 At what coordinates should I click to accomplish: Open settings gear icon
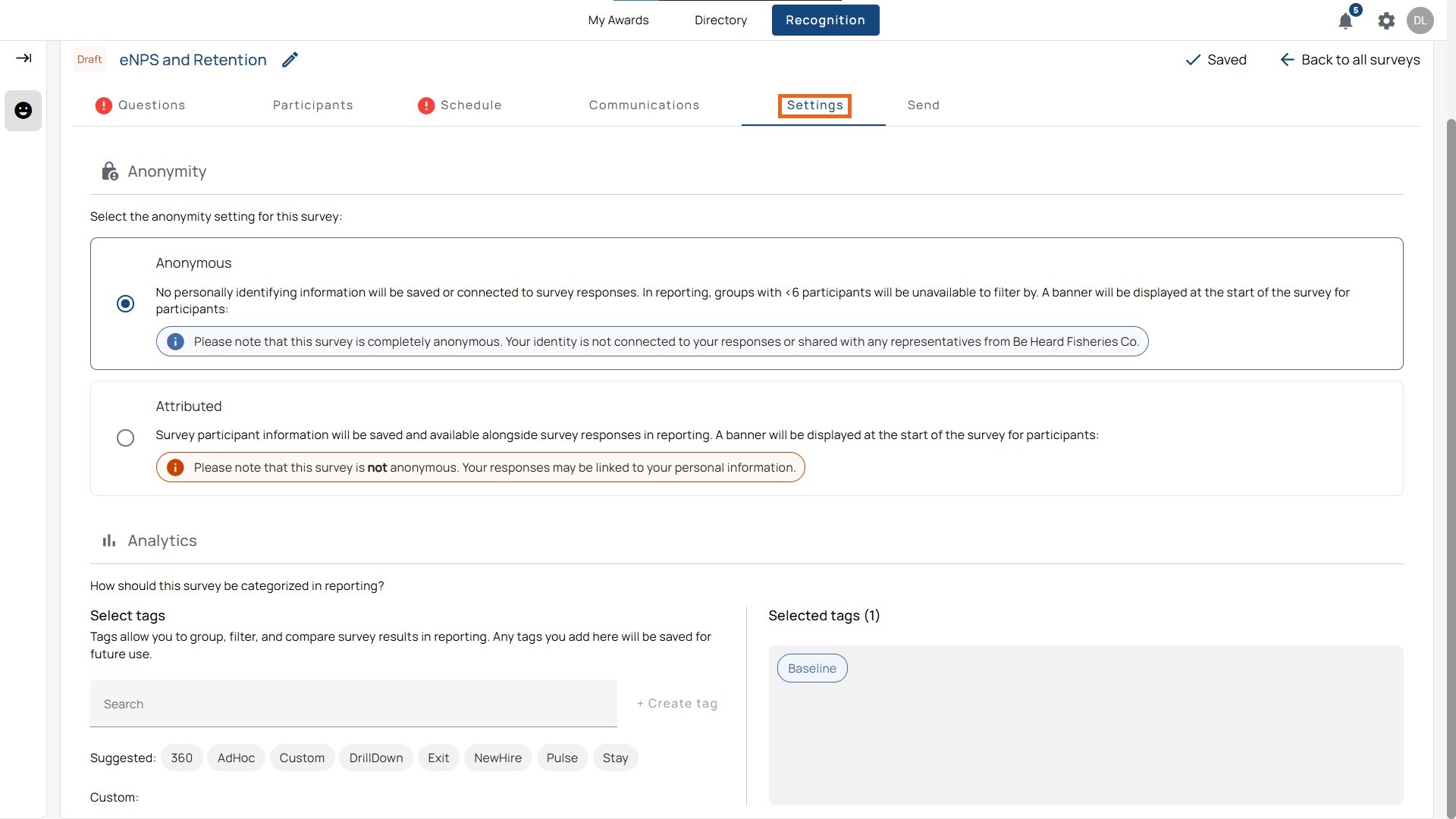[x=1386, y=20]
